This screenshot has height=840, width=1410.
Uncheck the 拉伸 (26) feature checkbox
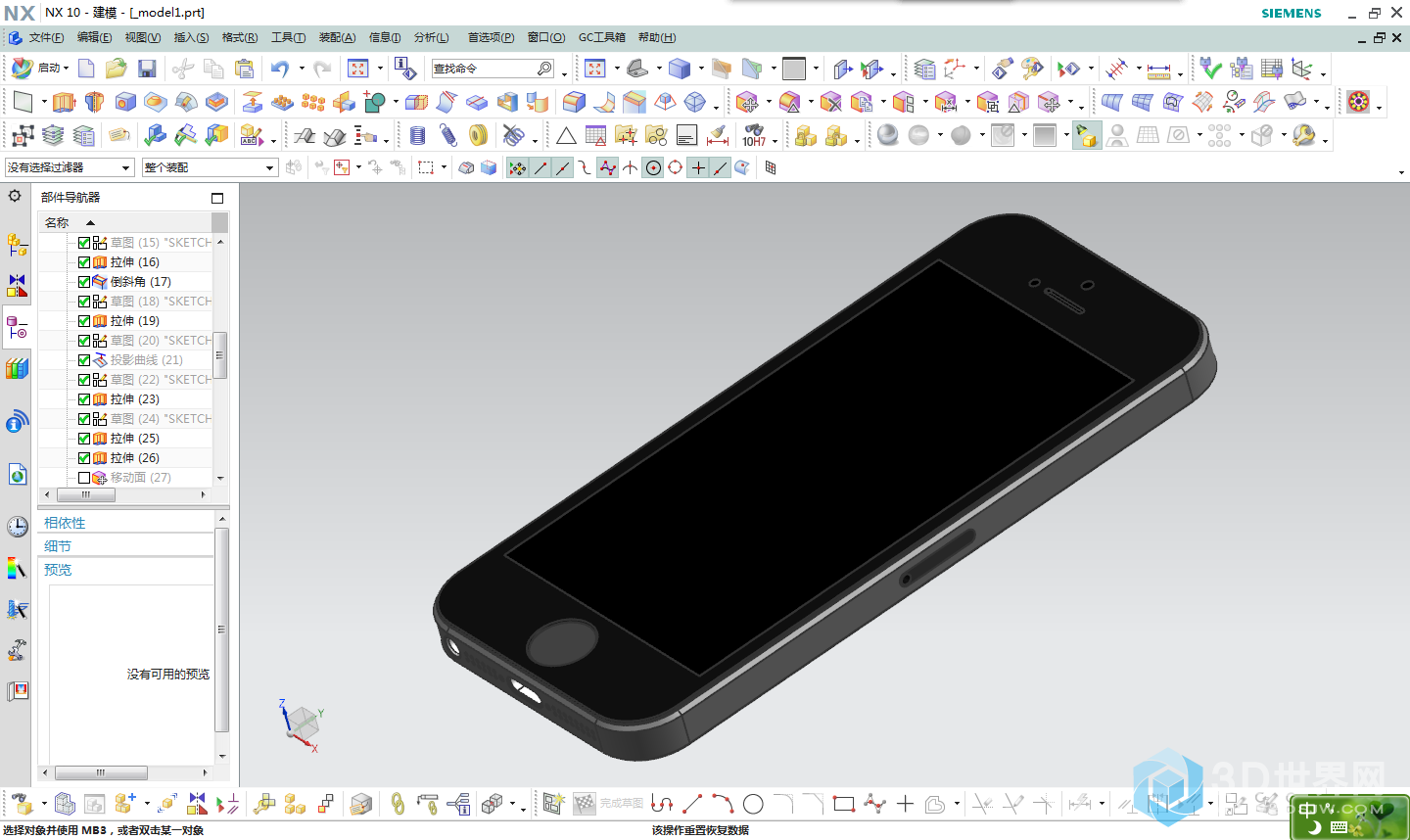pos(84,458)
